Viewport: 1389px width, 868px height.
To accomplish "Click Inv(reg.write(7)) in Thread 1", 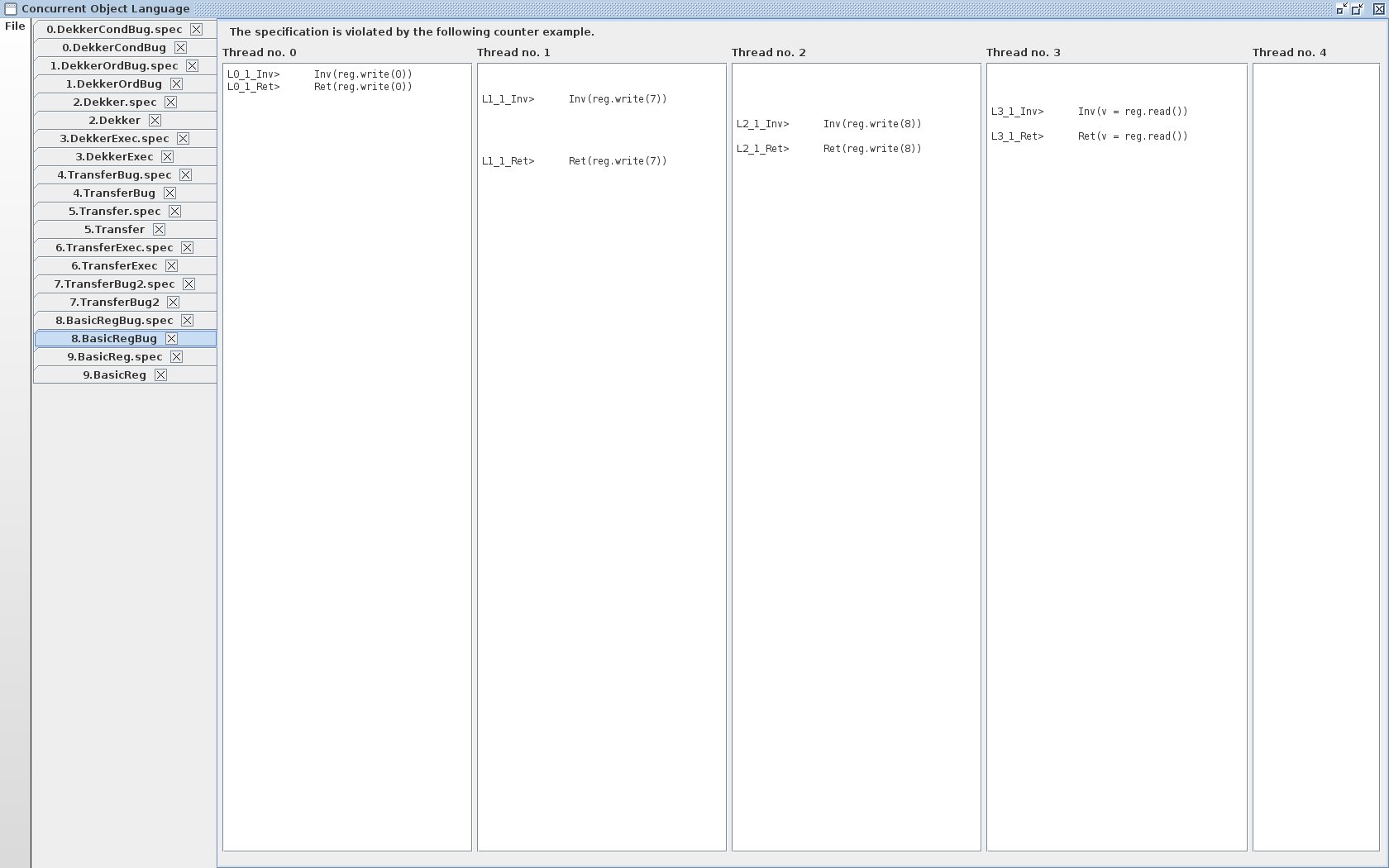I will pos(618,99).
